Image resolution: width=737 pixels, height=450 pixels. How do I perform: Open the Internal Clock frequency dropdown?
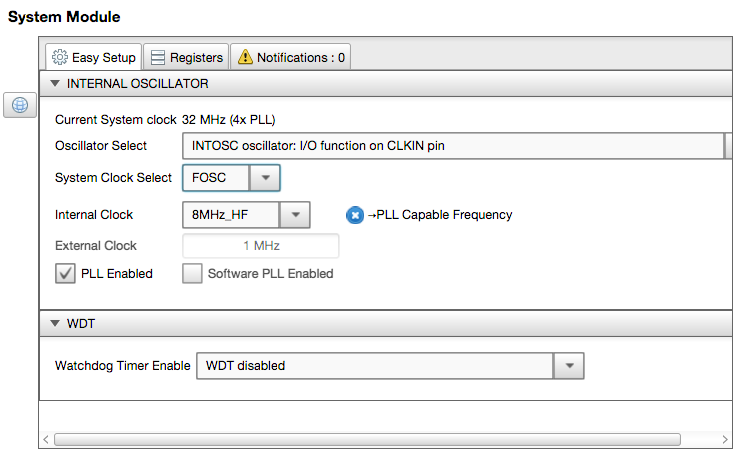click(295, 214)
